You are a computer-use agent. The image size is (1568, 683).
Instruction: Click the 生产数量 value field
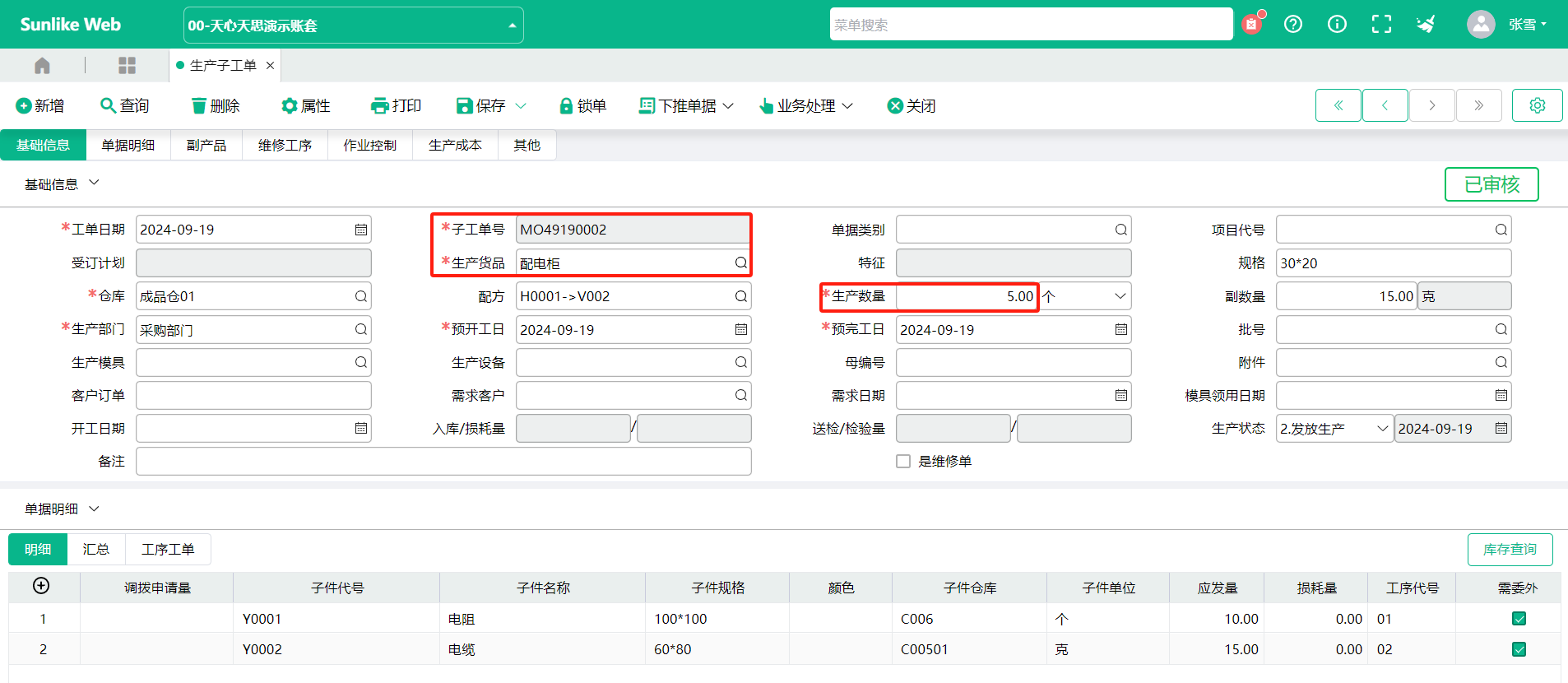[967, 296]
